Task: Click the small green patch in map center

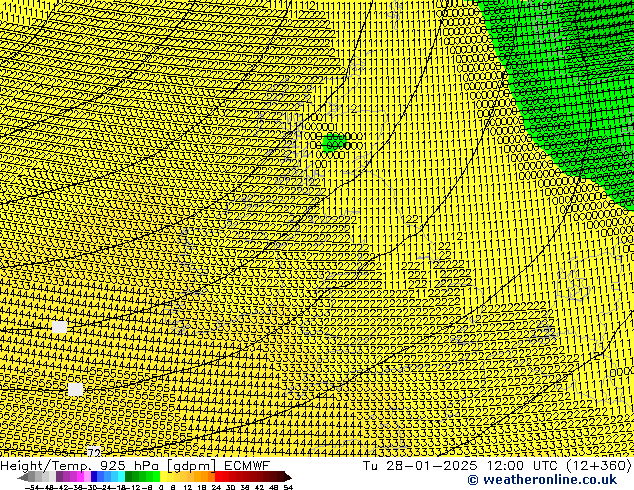Action: point(335,142)
